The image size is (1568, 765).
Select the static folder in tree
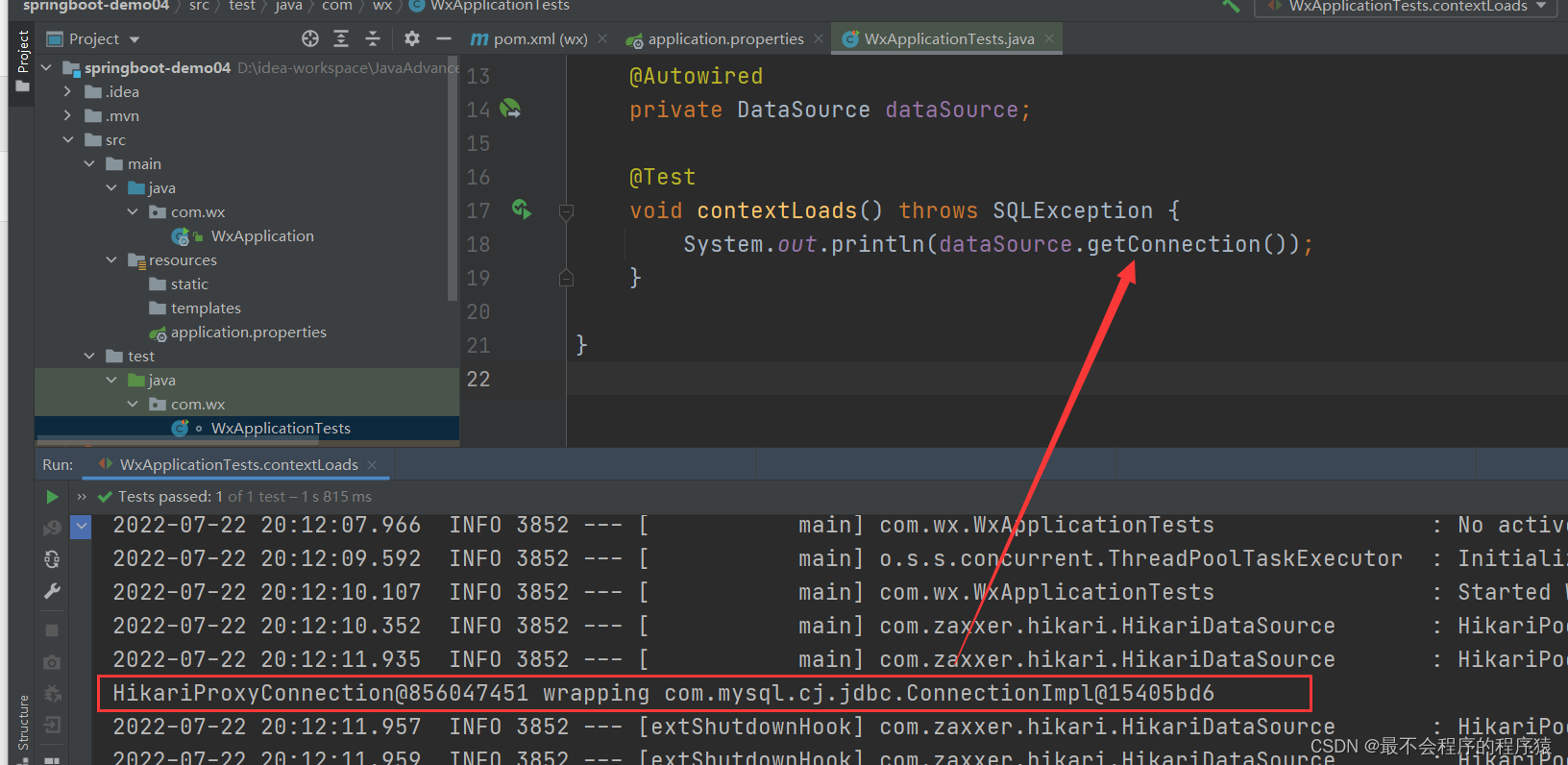tap(189, 284)
